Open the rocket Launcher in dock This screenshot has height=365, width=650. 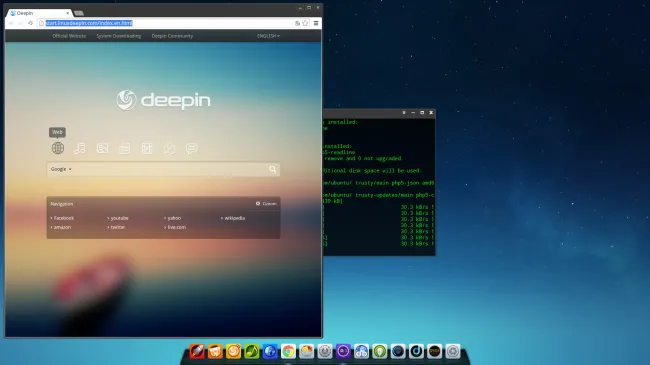click(197, 351)
